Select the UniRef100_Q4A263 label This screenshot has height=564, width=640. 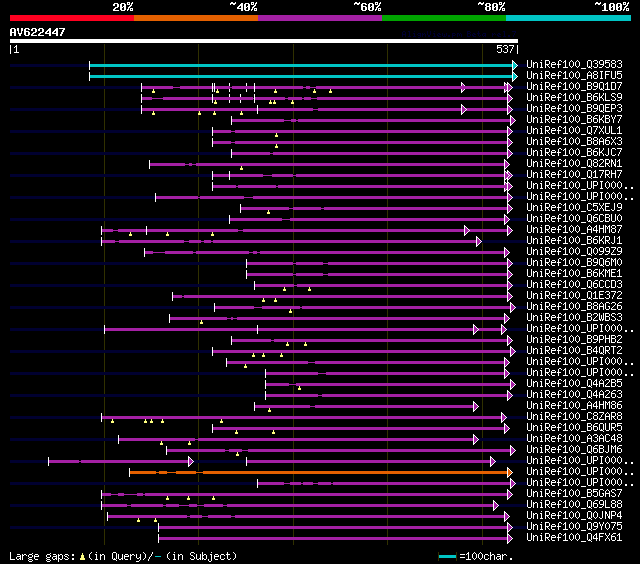[574, 395]
